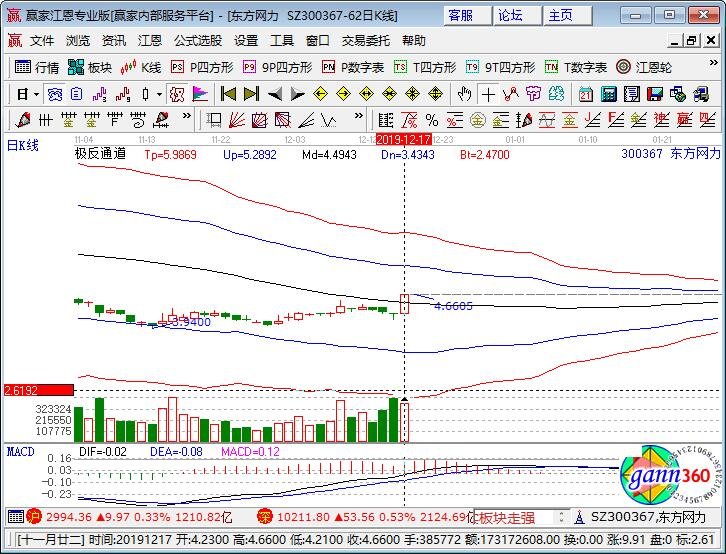The image size is (726, 554).
Task: Click the purple 节 icon
Action: pyautogui.click(x=533, y=94)
